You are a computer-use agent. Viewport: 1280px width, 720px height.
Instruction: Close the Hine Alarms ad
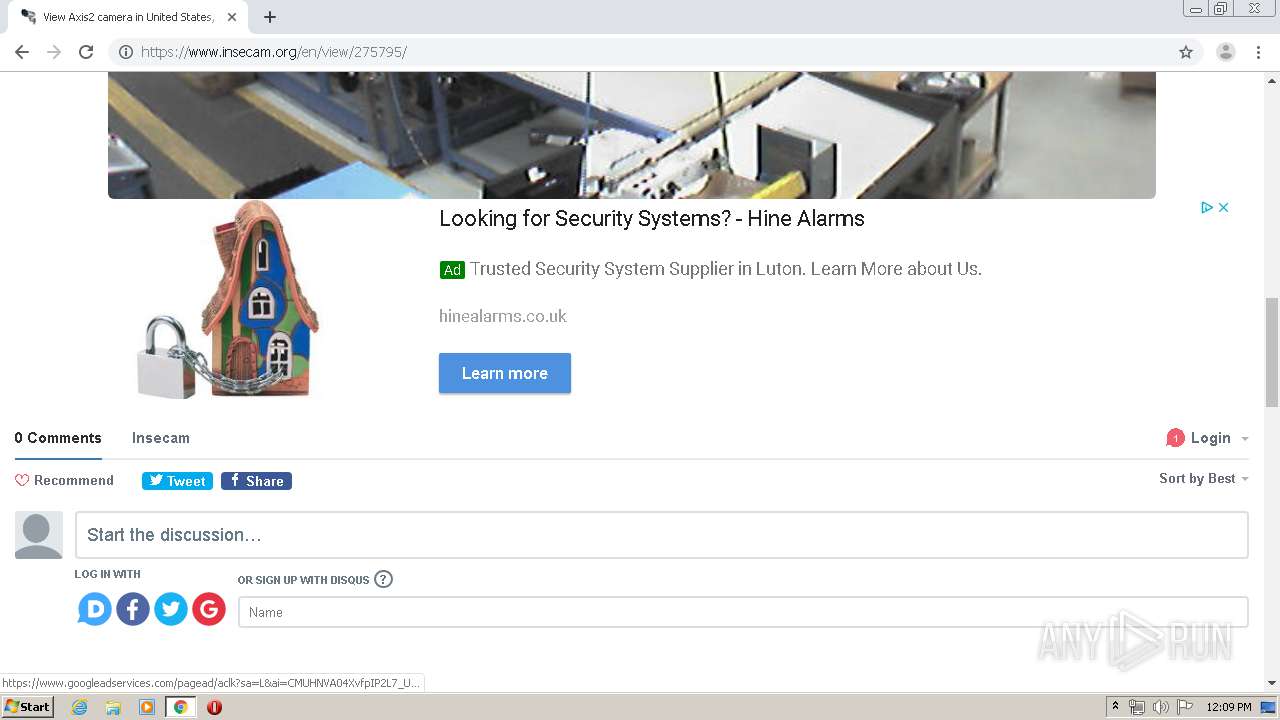tap(1223, 207)
